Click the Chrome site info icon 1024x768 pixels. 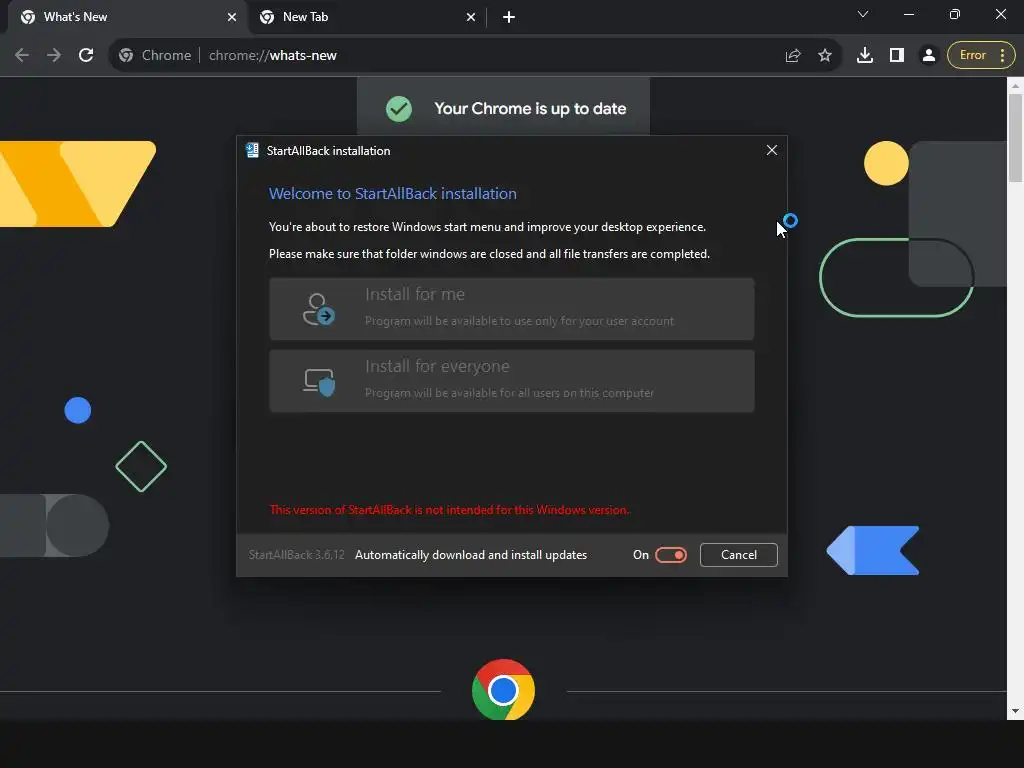126,56
